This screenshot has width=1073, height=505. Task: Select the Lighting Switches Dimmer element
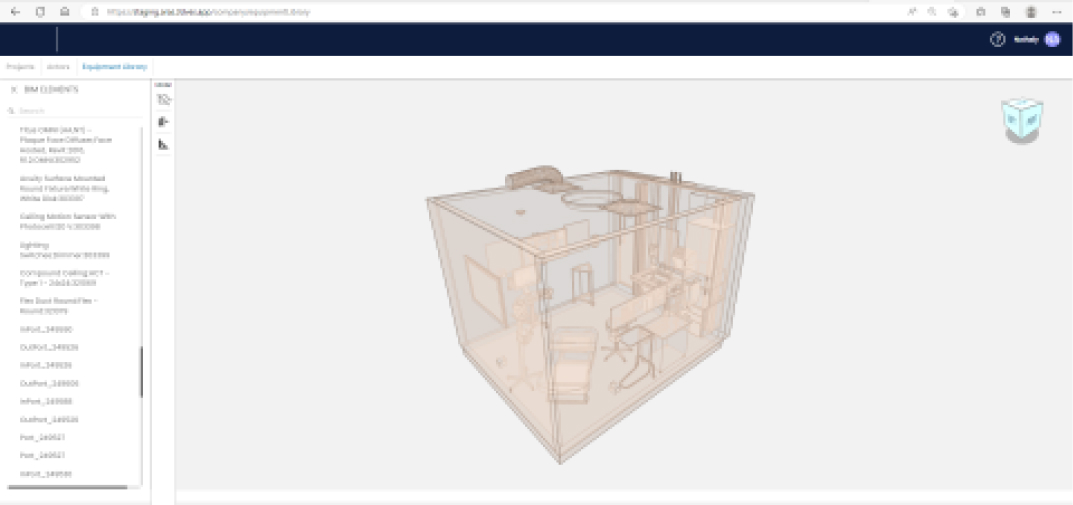pyautogui.click(x=64, y=249)
